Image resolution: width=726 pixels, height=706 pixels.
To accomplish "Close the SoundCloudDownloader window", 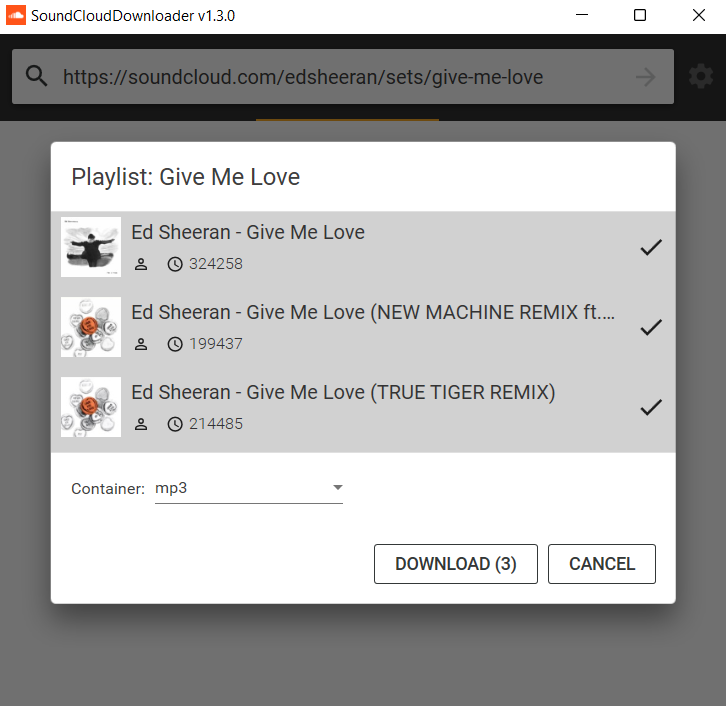I will click(699, 15).
